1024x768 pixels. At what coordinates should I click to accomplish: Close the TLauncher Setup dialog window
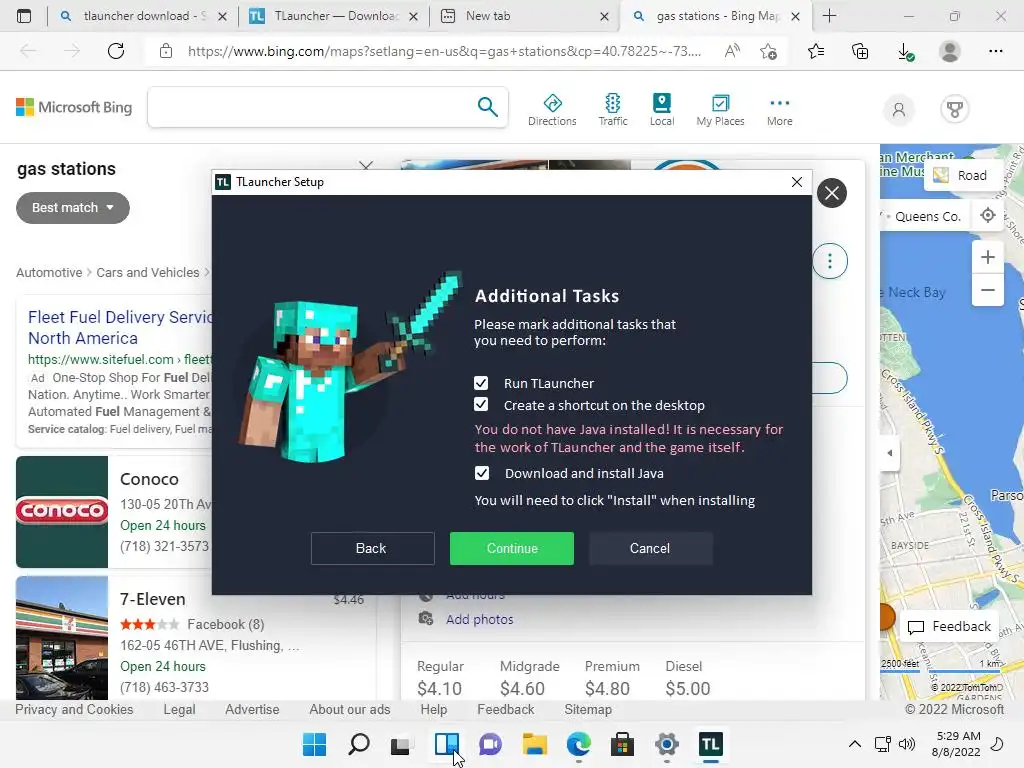(x=797, y=182)
